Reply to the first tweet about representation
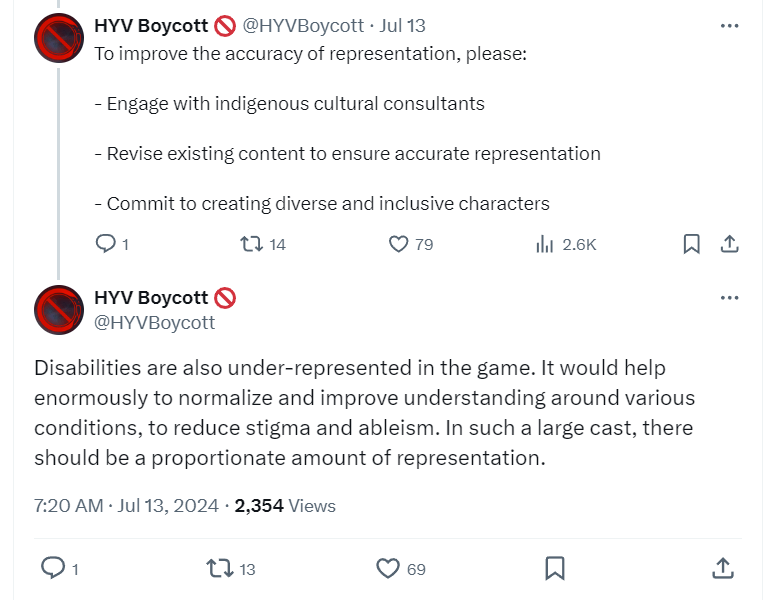The height and width of the screenshot is (600, 767). tap(106, 244)
